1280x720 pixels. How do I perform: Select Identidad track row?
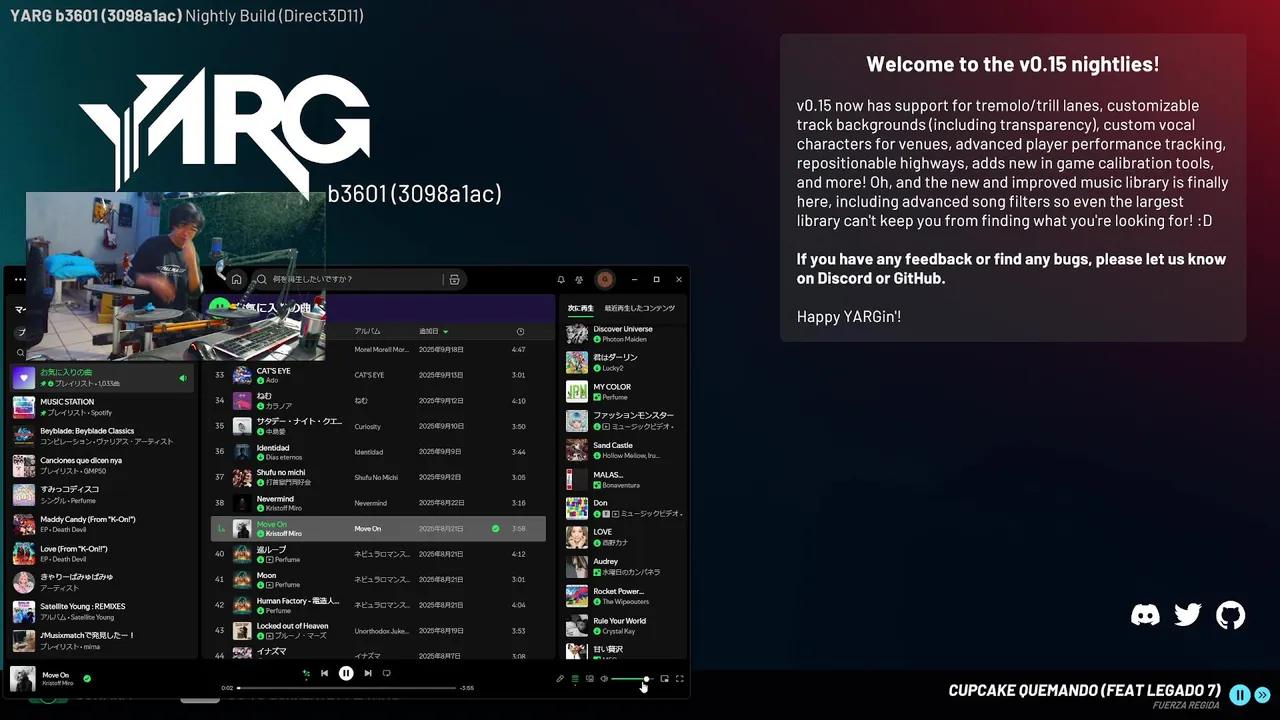pos(378,452)
